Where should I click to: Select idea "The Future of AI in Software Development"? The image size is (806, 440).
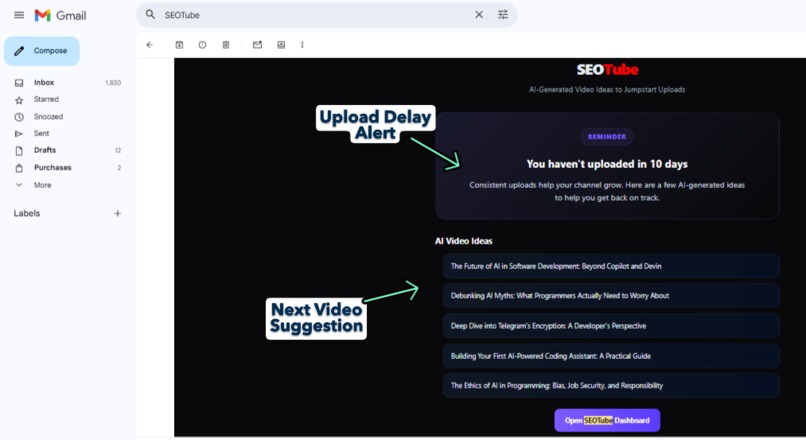coord(611,266)
